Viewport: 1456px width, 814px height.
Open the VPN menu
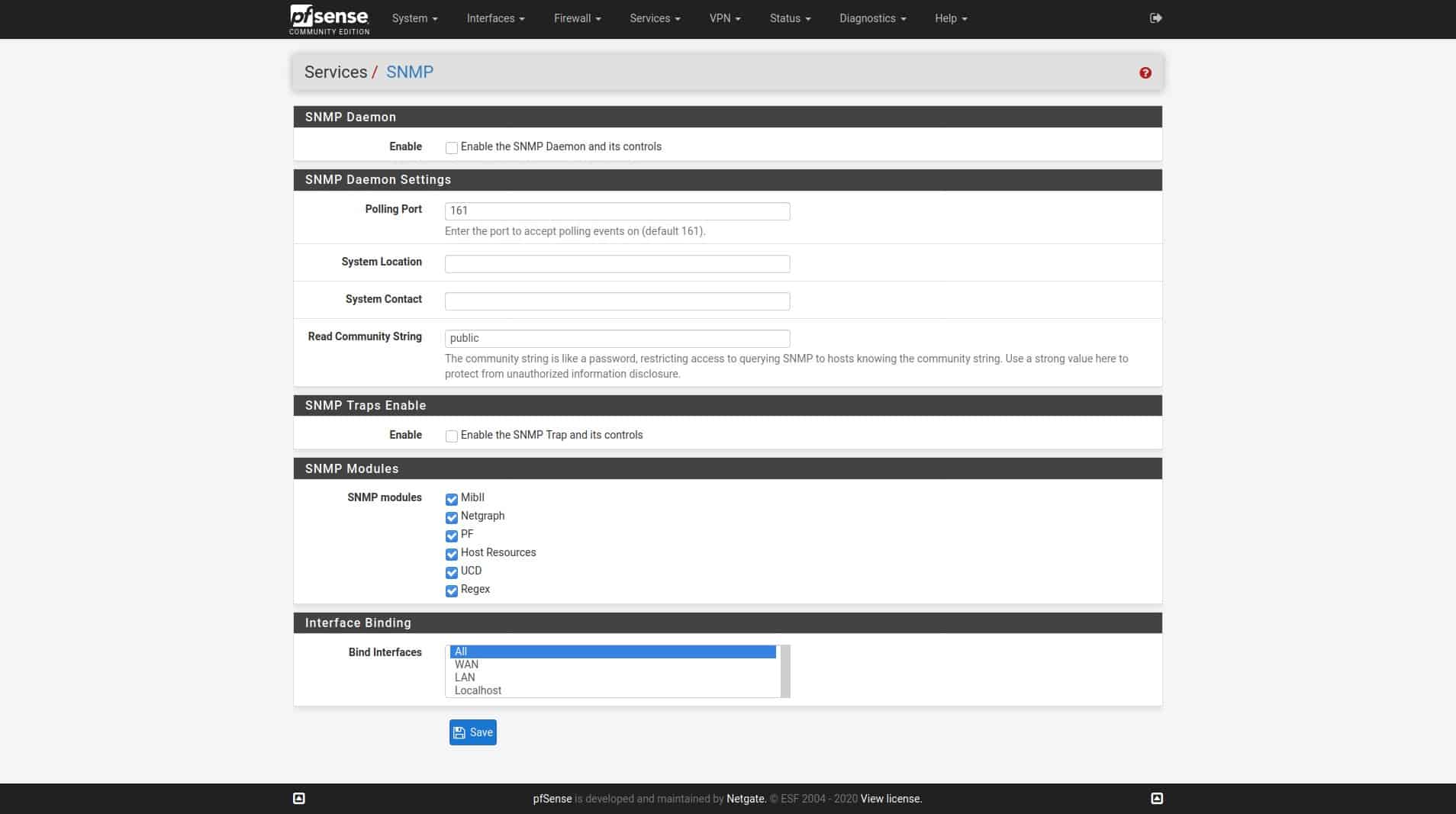click(725, 18)
